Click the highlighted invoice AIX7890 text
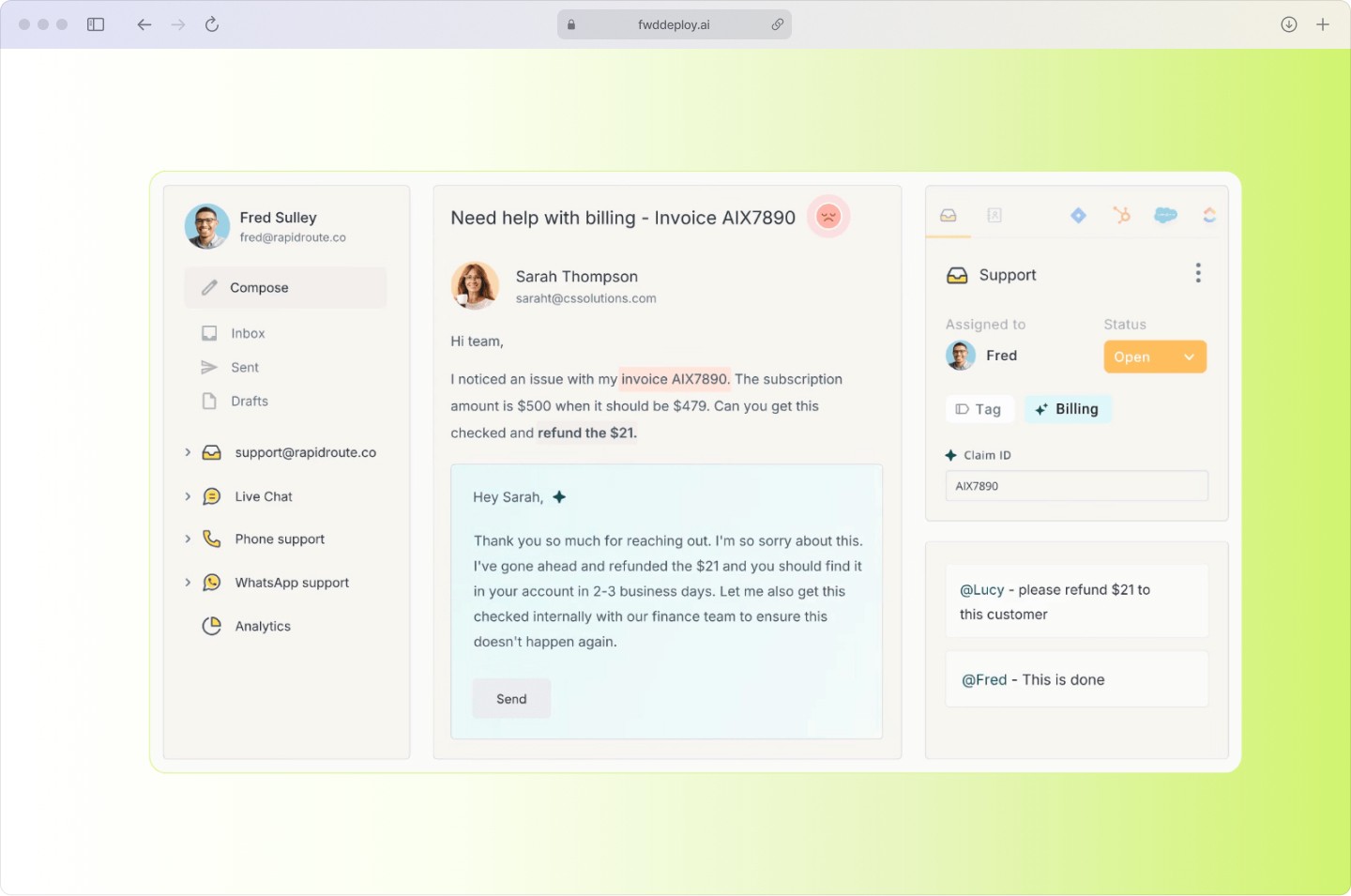This screenshot has height=896, width=1351. [675, 379]
